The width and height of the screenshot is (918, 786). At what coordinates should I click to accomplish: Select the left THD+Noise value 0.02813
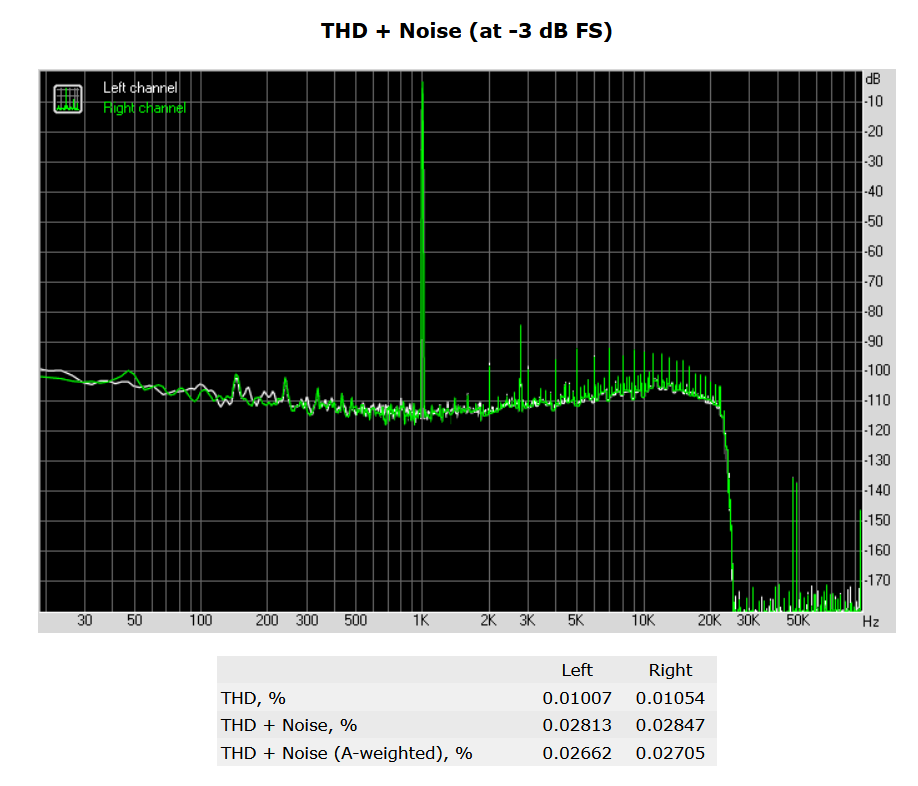pyautogui.click(x=577, y=725)
